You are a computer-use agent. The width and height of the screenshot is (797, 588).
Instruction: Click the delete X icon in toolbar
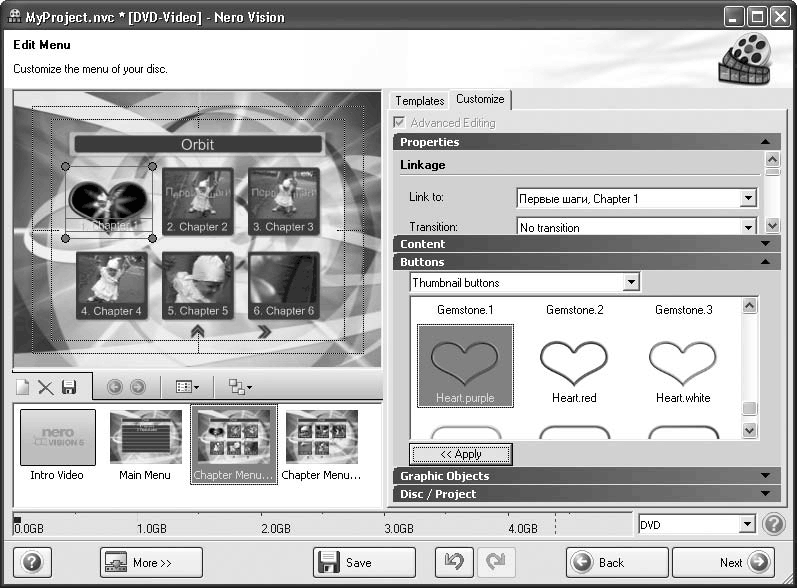pos(46,387)
